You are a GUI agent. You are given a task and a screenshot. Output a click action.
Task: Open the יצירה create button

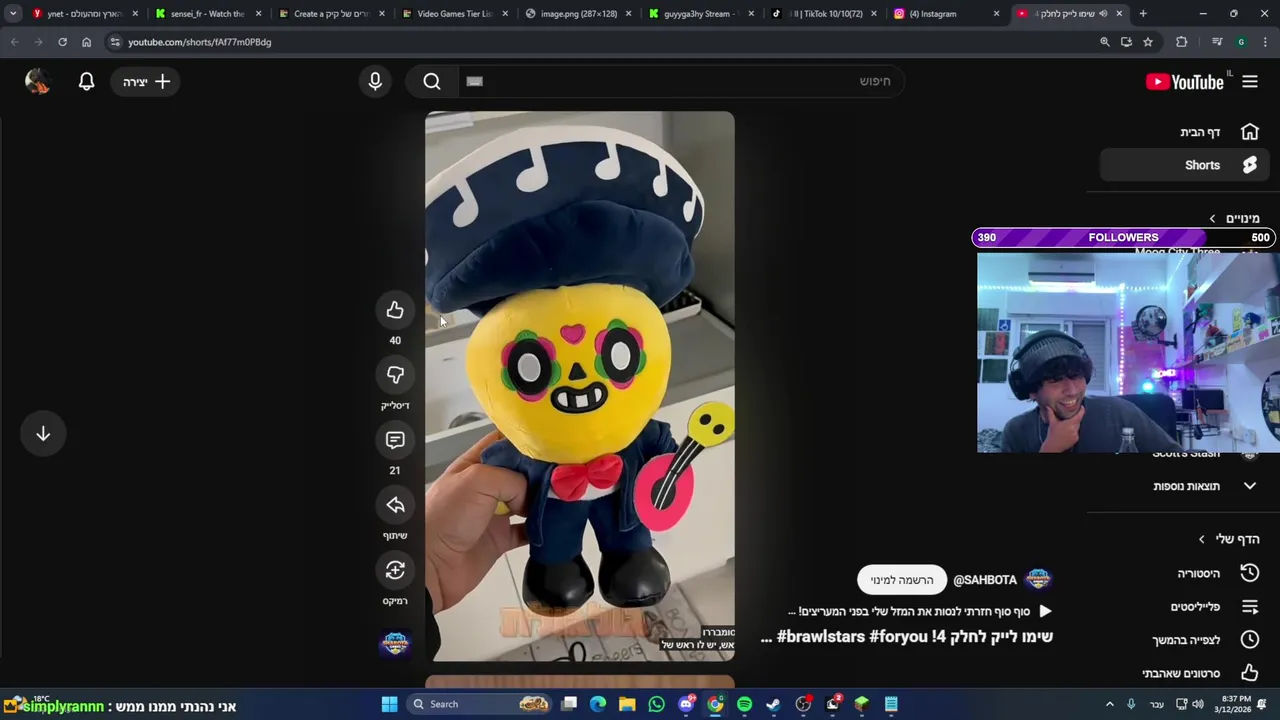[147, 82]
